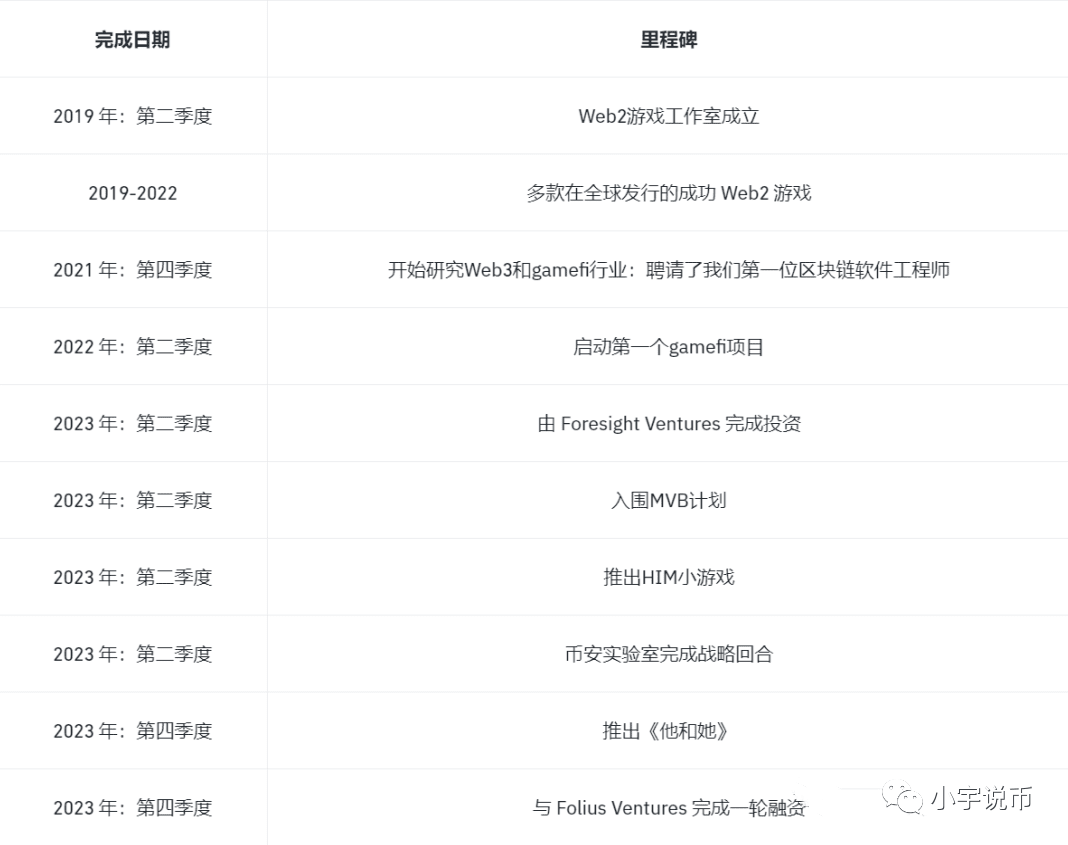This screenshot has height=845, width=1068.
Task: Click the 里程碑 column header
Action: 667,38
